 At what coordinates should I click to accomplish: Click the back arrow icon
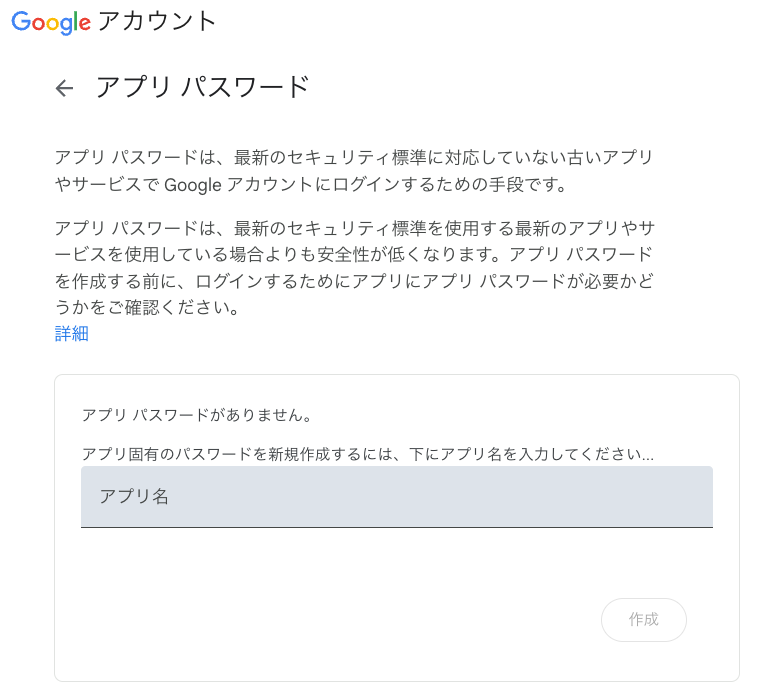65,88
